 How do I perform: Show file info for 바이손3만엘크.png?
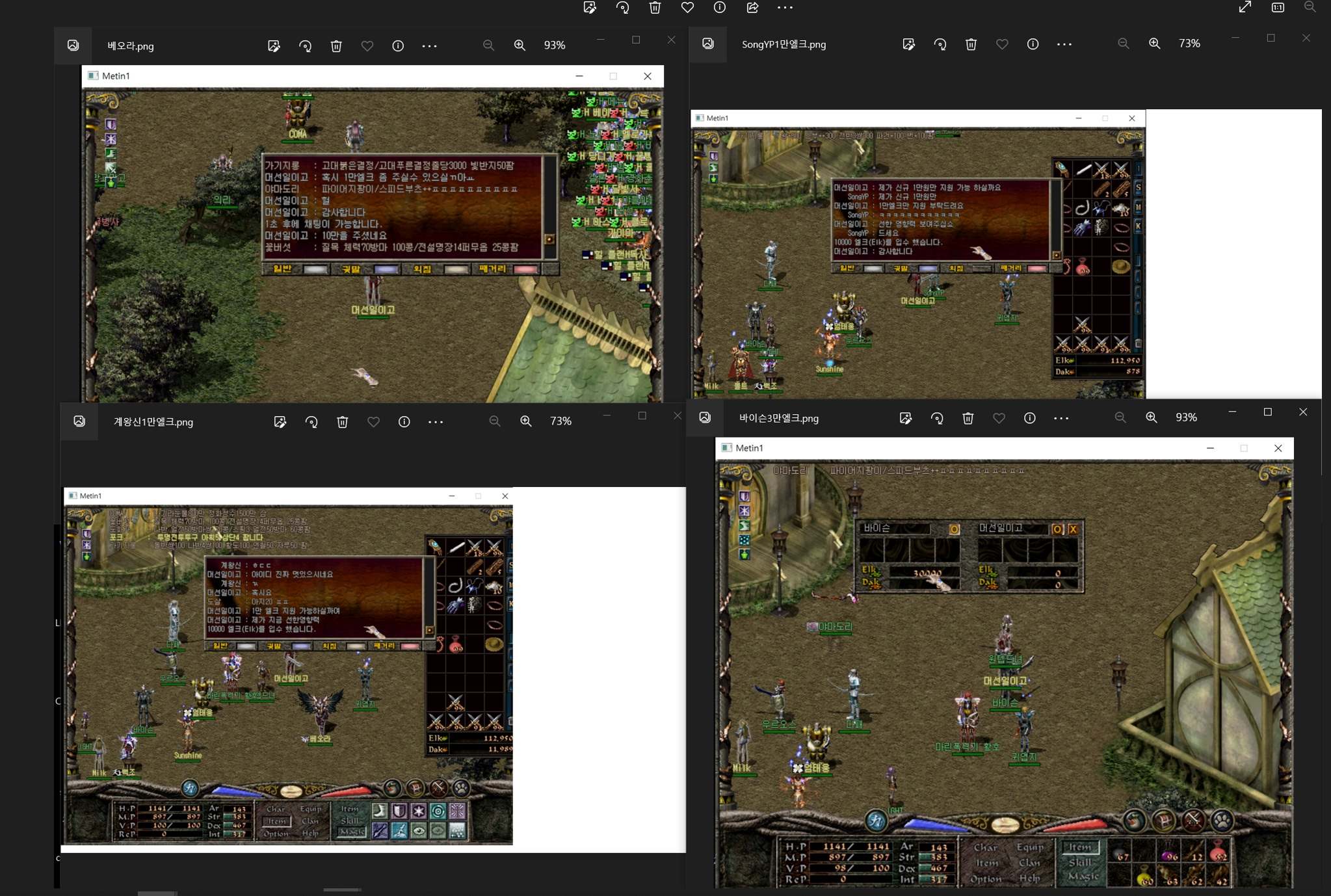pos(1029,418)
